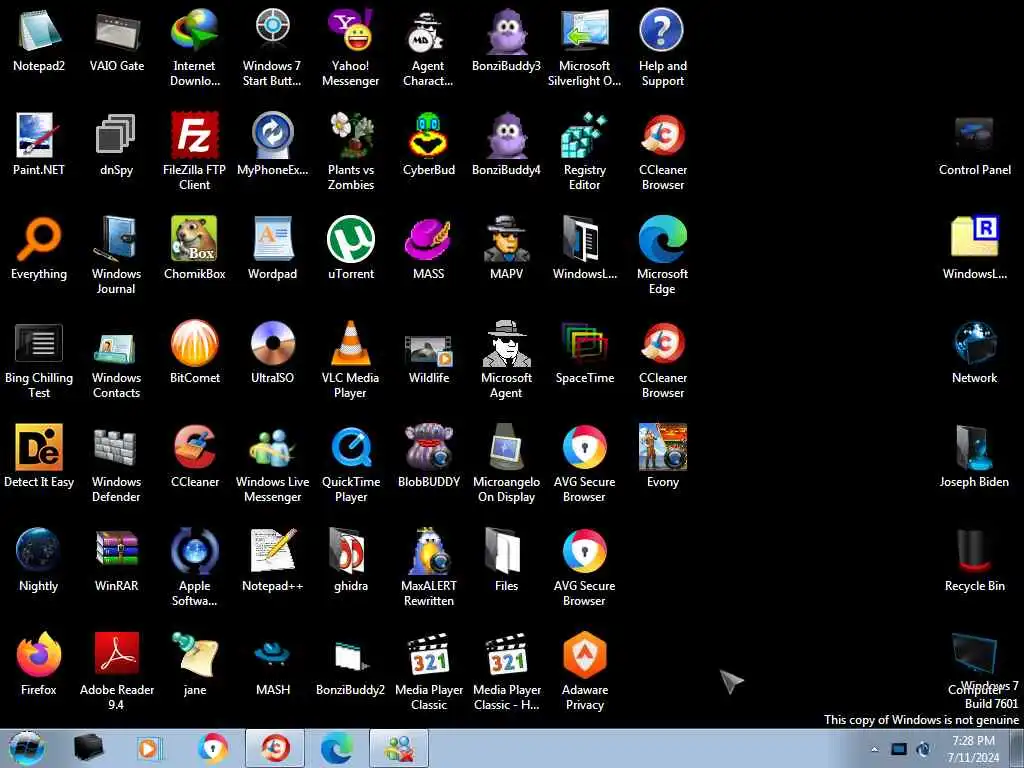The image size is (1024, 768).
Task: Open the Recycle Bin
Action: [974, 560]
